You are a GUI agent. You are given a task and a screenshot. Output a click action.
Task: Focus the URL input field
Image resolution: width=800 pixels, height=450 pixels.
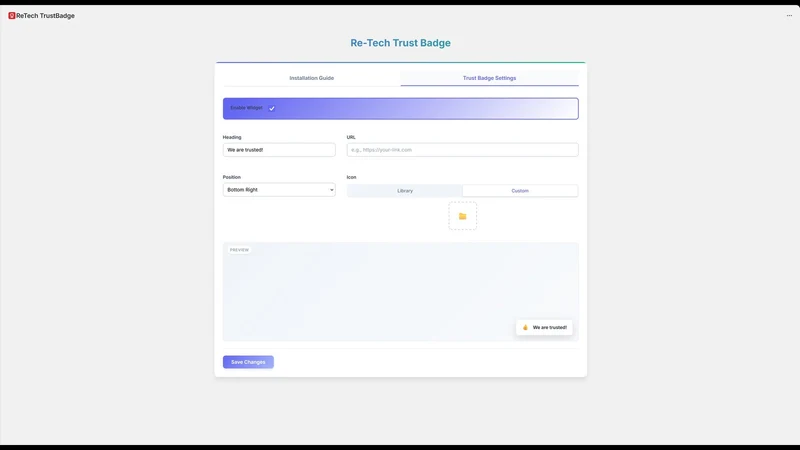pyautogui.click(x=462, y=149)
